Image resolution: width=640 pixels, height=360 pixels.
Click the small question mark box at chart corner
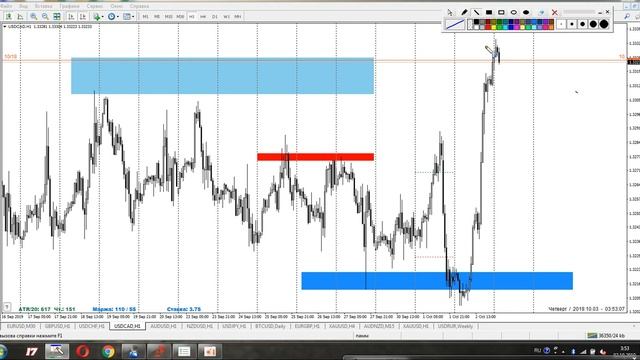click(x=7, y=307)
